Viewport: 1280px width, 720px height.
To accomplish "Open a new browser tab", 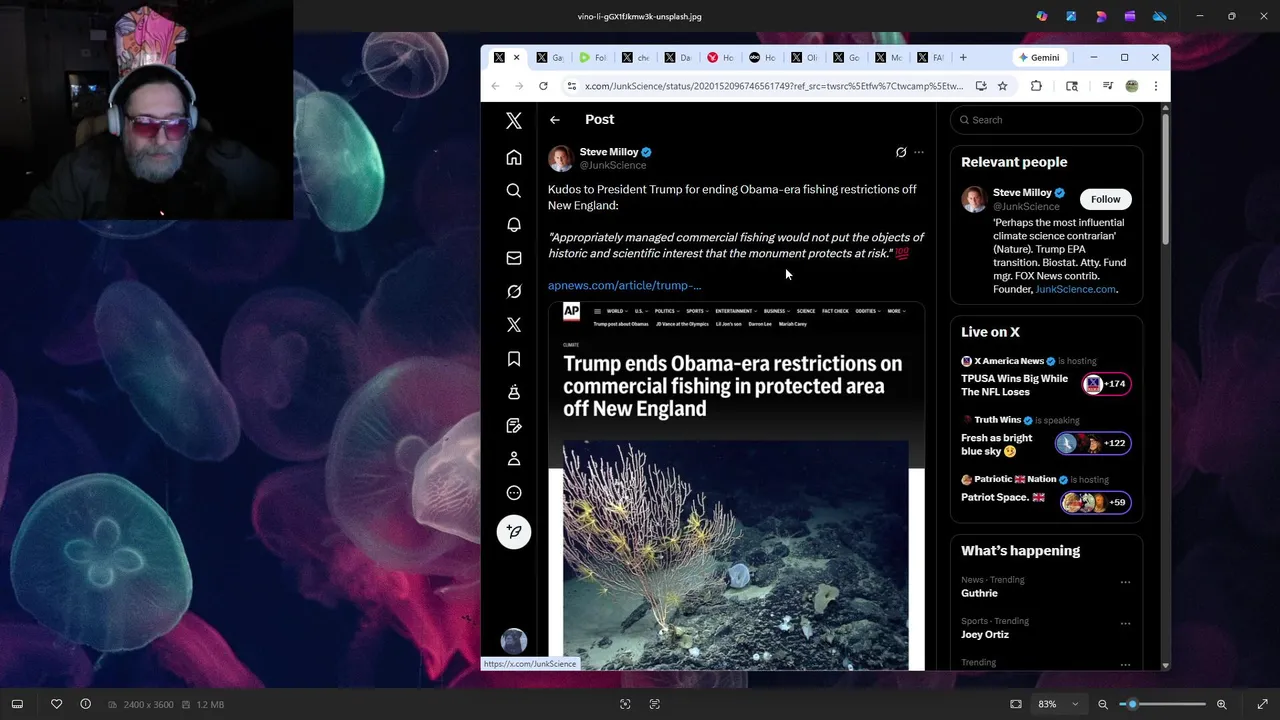I will tap(963, 57).
